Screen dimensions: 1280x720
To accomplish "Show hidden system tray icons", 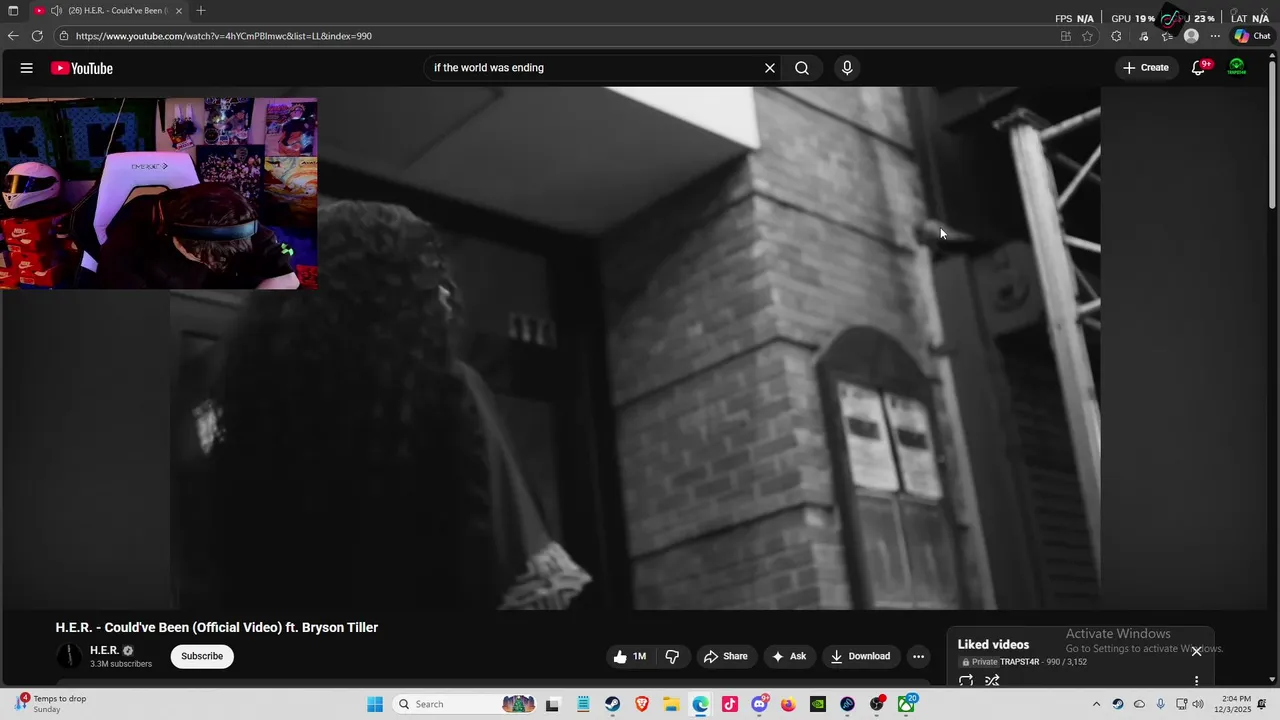I will tap(1096, 704).
